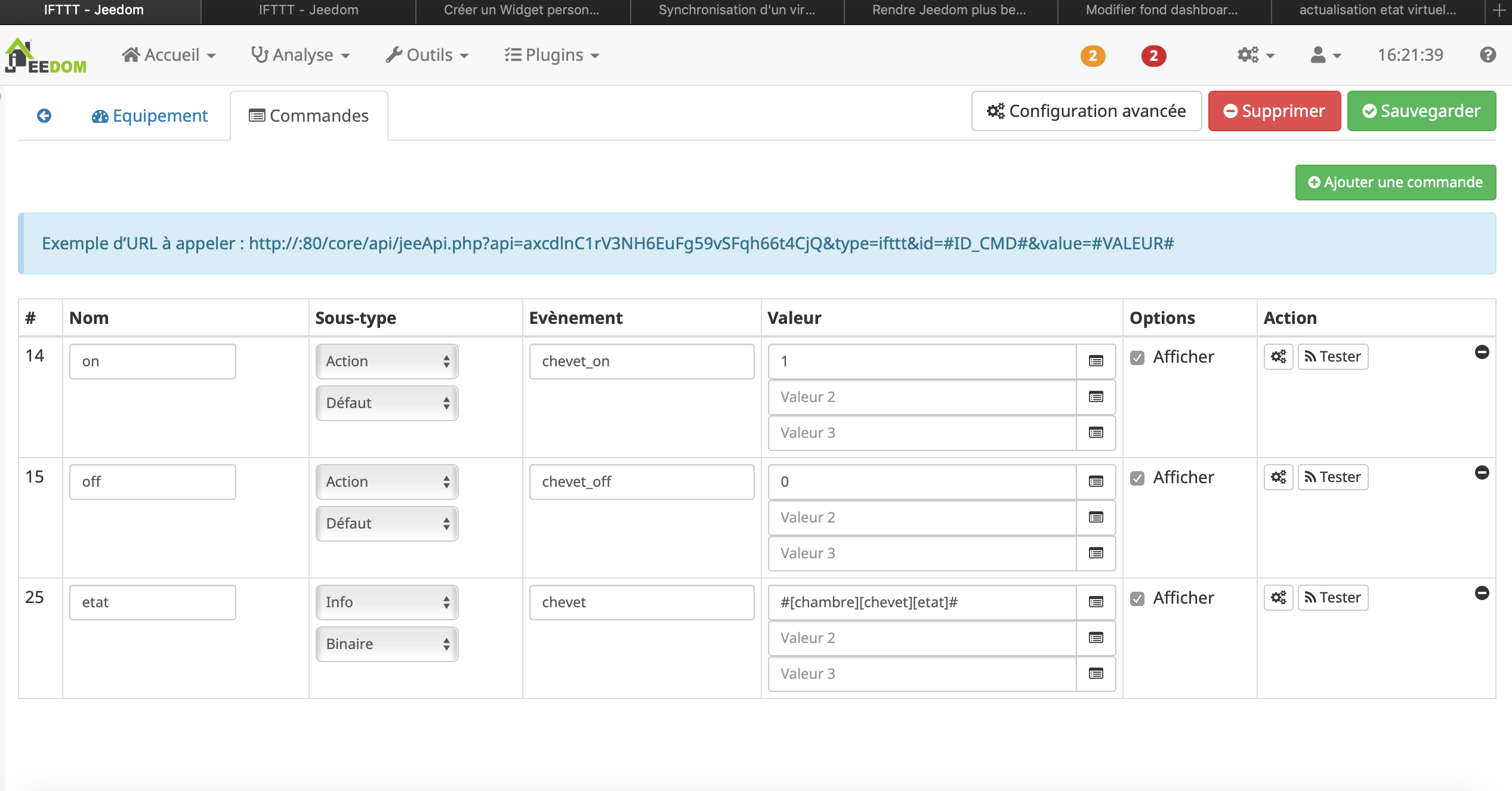The image size is (1512, 791).
Task: Click the name field containing 'on'
Action: 153,361
